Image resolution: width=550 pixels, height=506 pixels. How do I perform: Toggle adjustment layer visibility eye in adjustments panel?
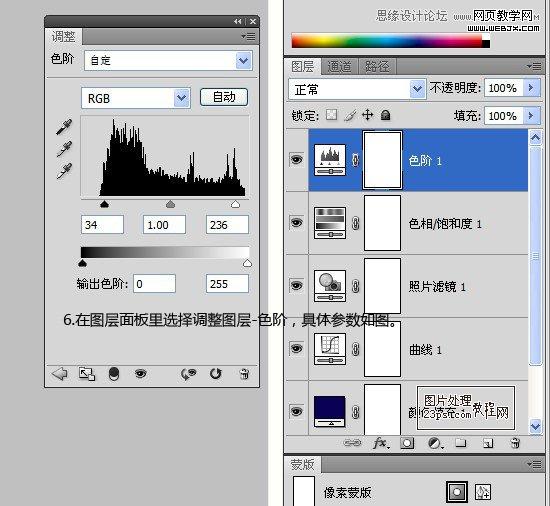tap(140, 374)
